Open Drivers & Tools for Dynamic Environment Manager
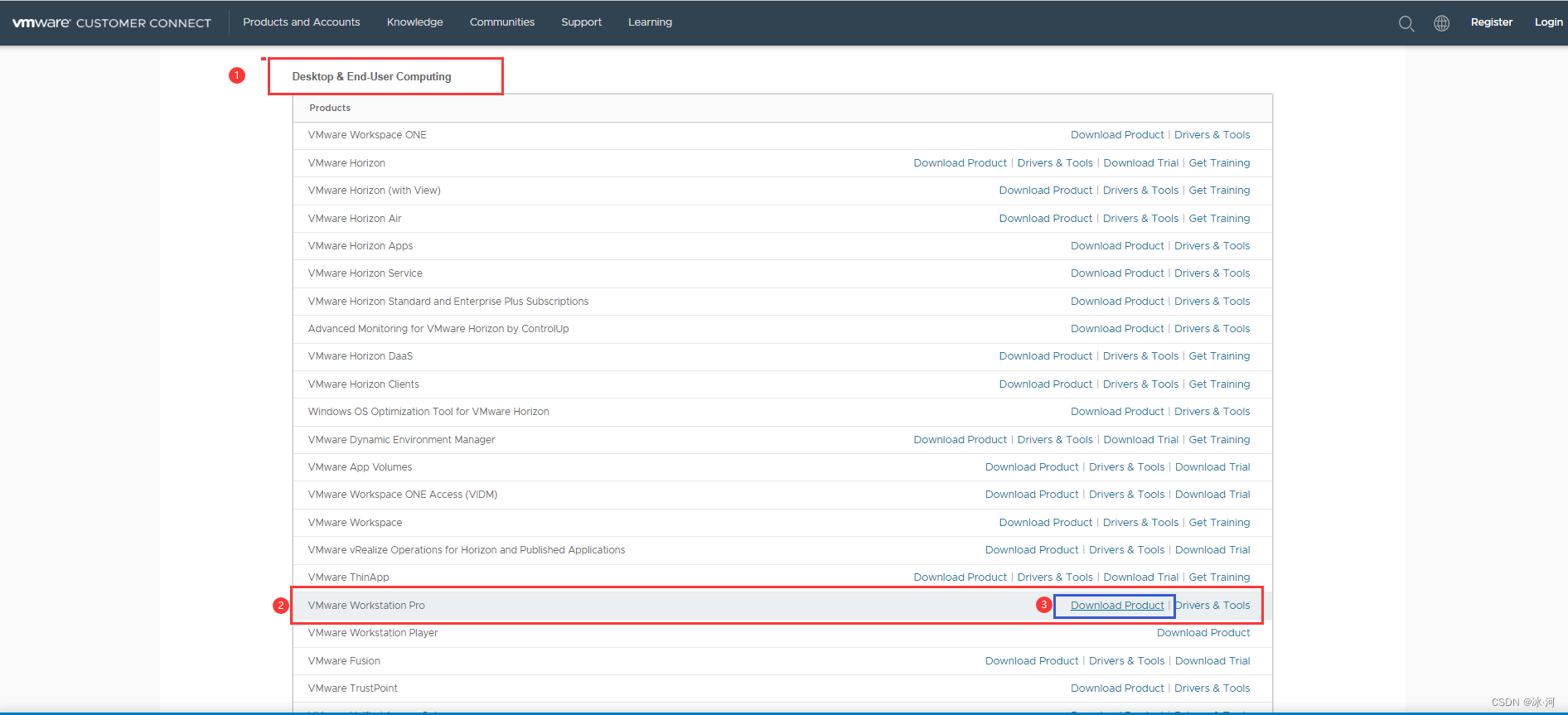 click(1055, 440)
